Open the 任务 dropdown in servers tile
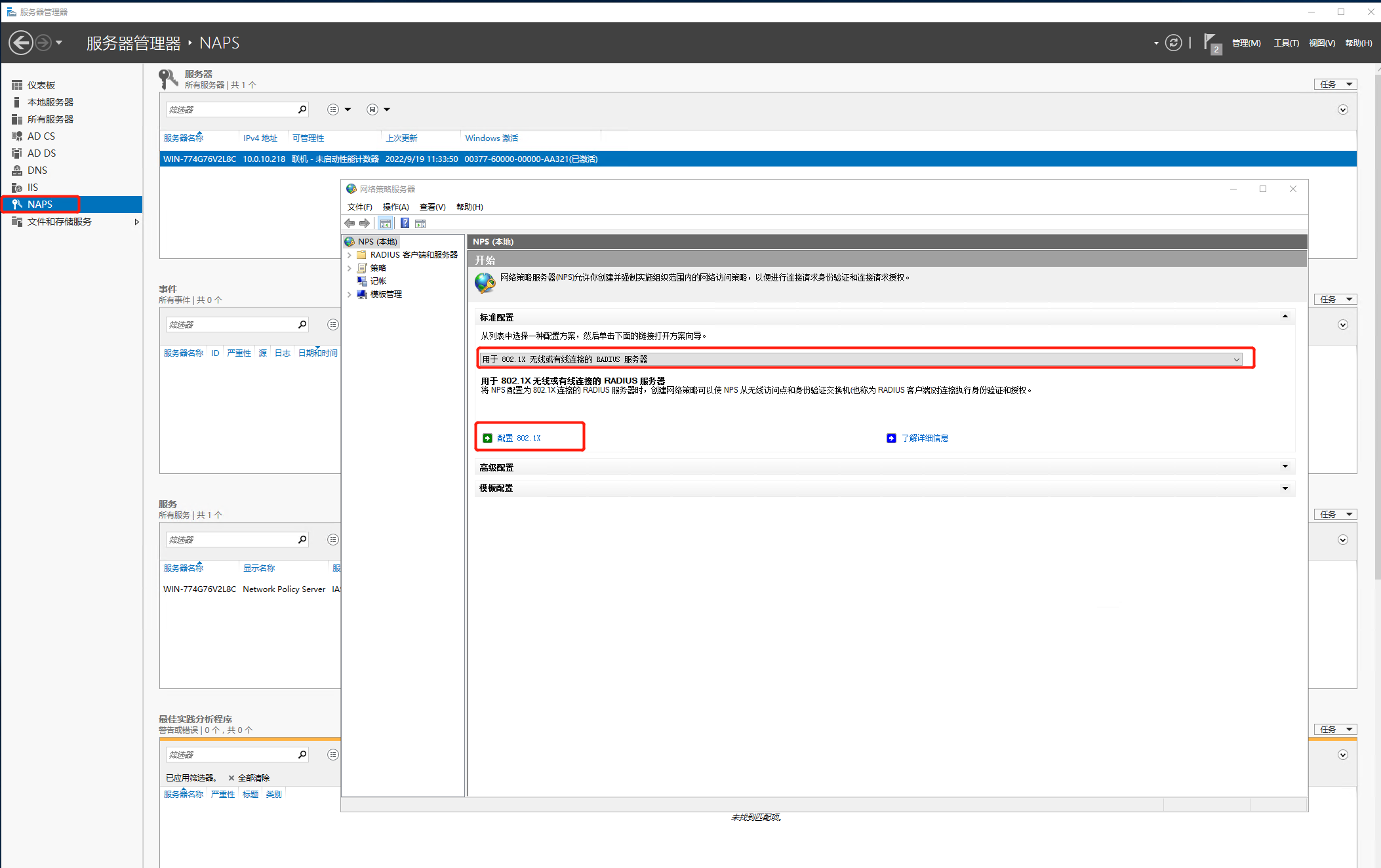 1335,85
